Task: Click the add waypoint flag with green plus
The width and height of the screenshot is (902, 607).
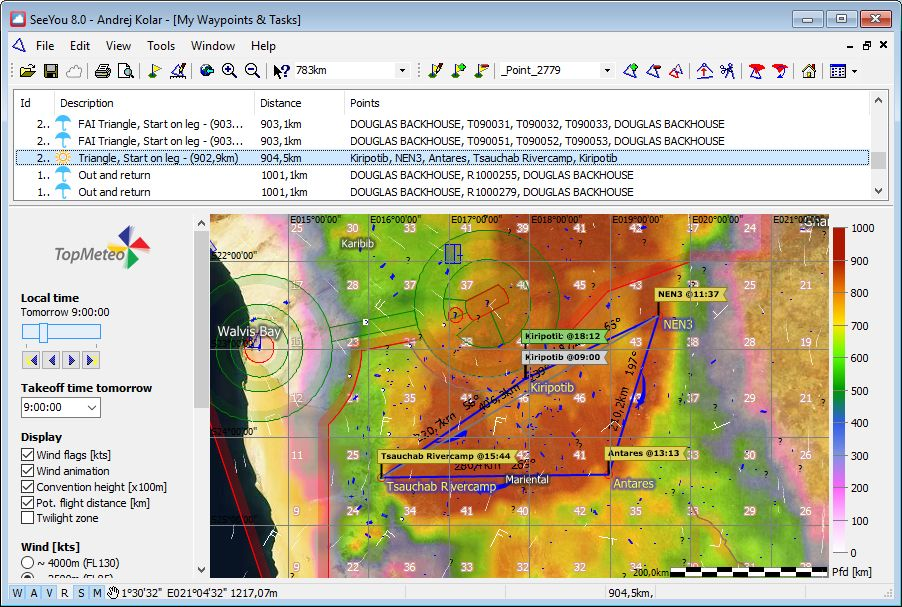Action: [458, 71]
